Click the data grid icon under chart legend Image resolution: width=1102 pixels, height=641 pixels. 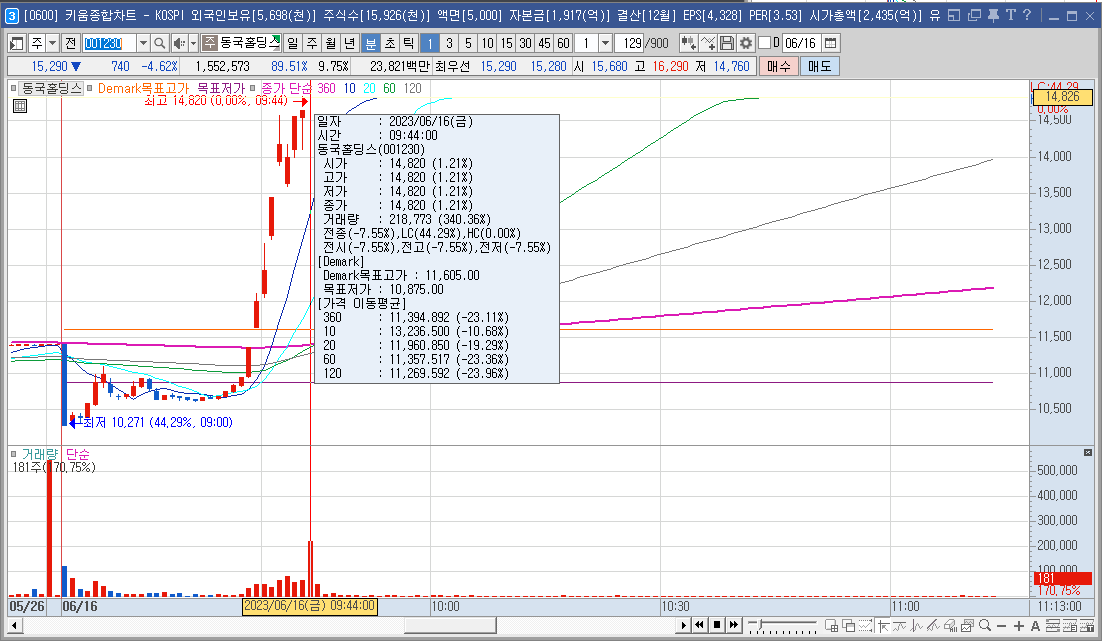pos(20,106)
